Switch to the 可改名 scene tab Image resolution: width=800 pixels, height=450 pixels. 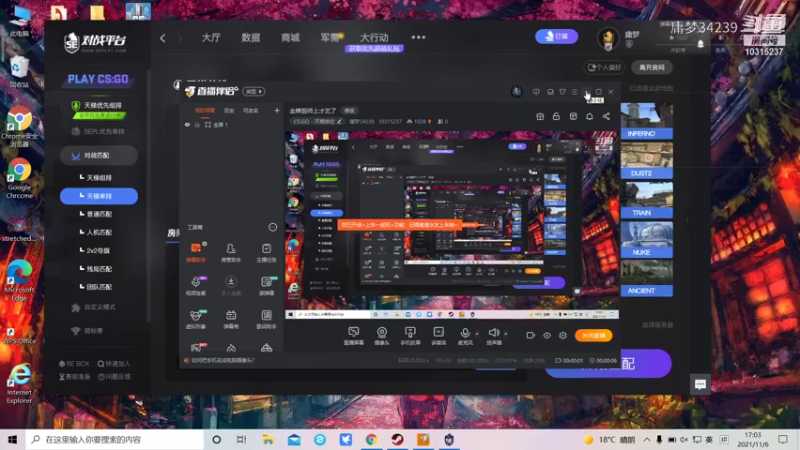[251, 110]
